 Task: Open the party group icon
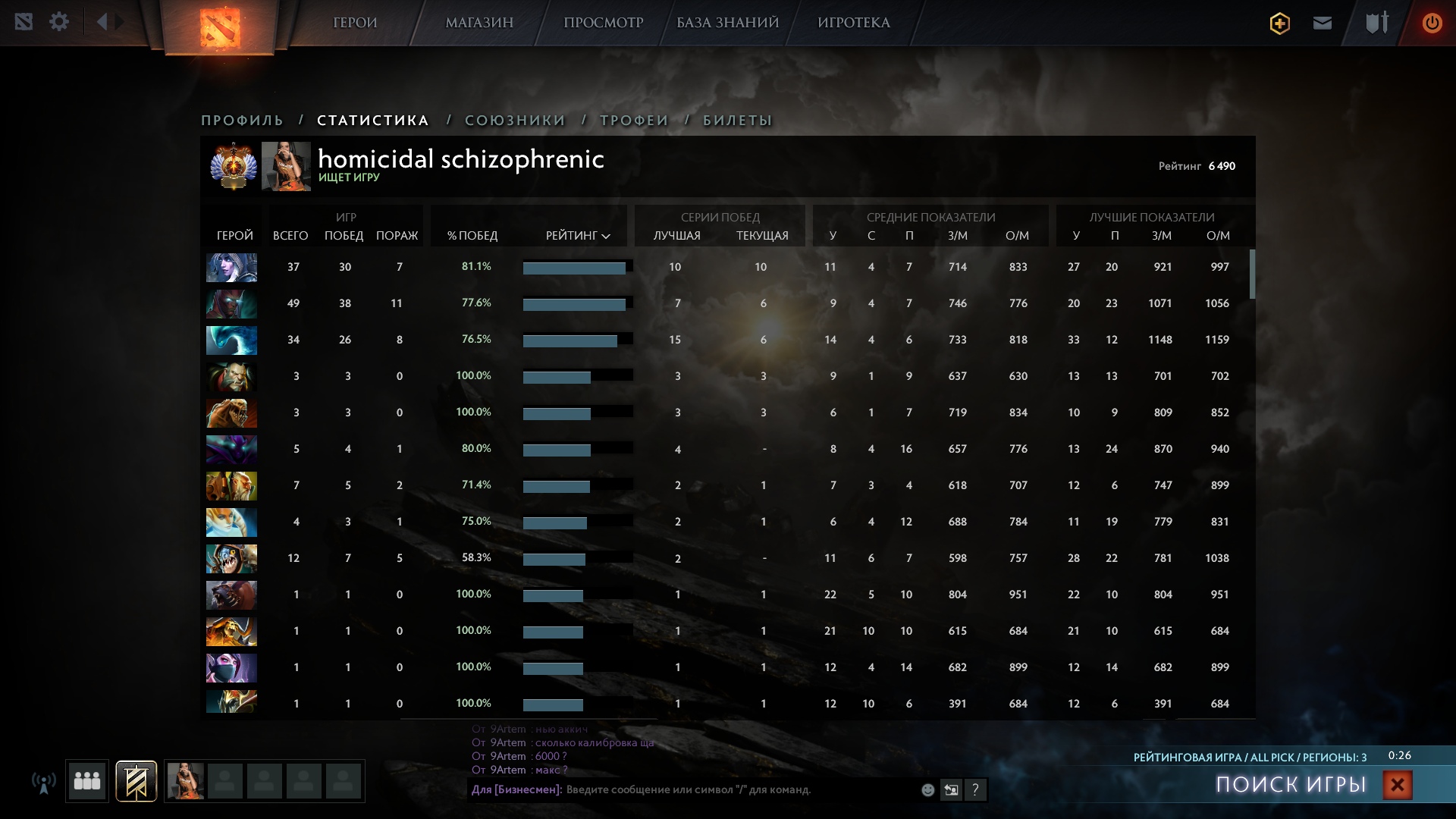coord(87,781)
